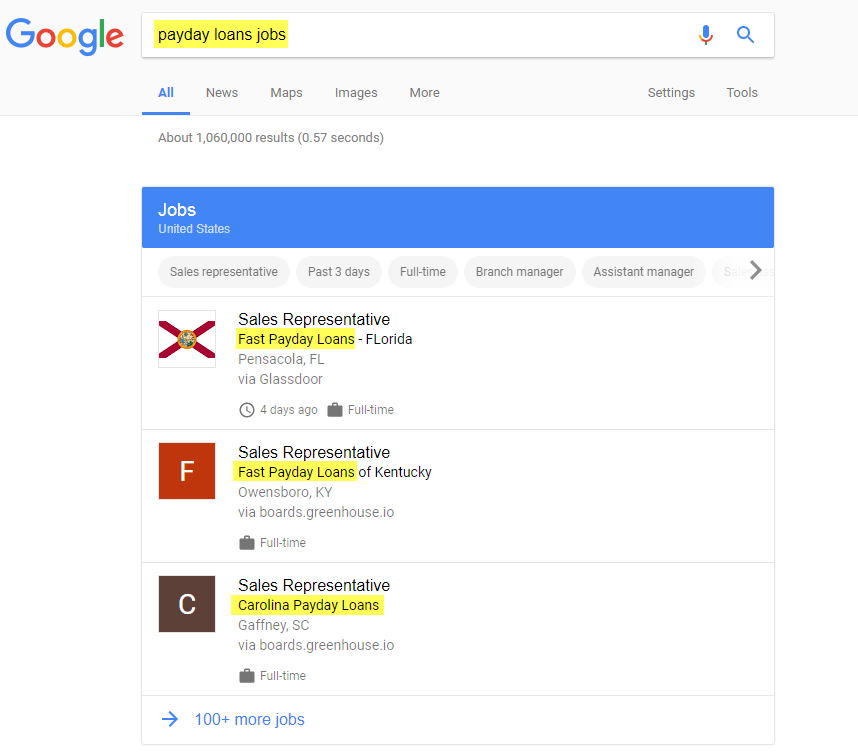The height and width of the screenshot is (755, 858).
Task: Click the blue search magnifier icon
Action: (745, 35)
